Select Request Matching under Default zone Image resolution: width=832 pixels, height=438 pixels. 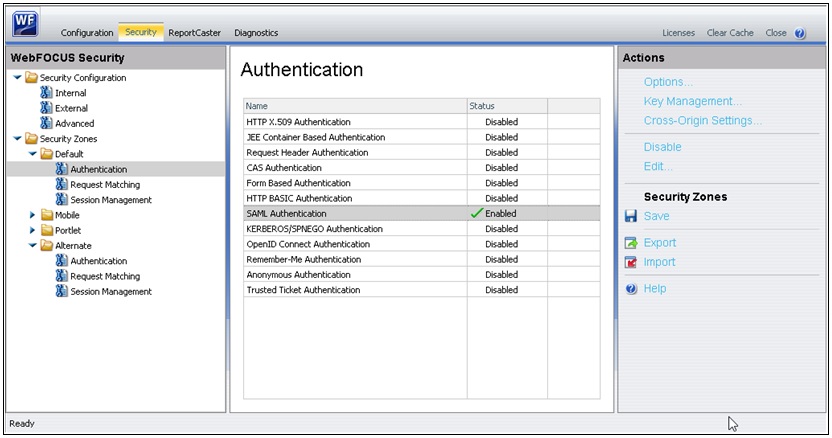[x=105, y=185]
